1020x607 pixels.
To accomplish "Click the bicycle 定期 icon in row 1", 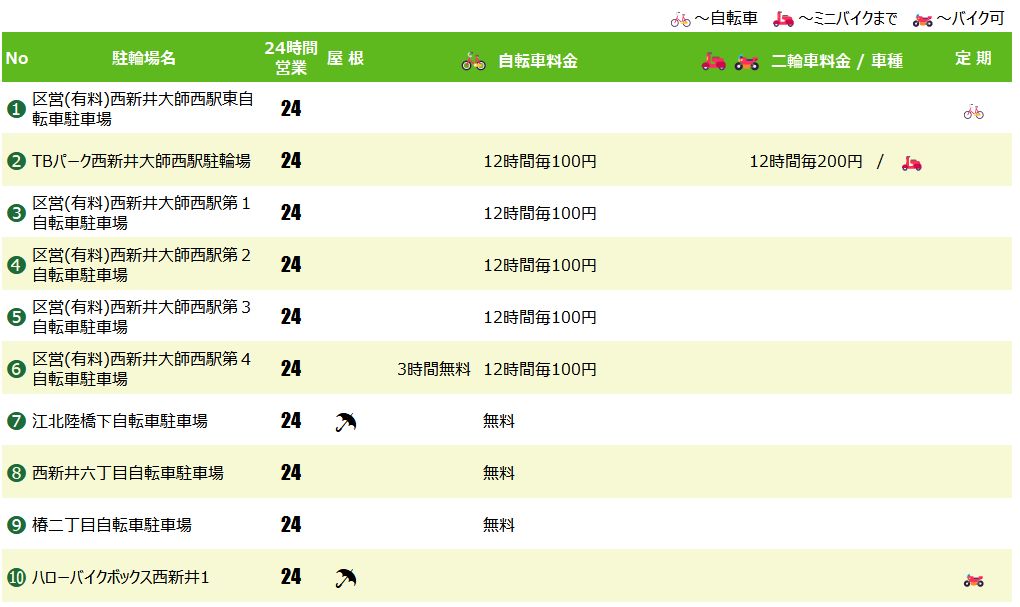I will pos(973,112).
